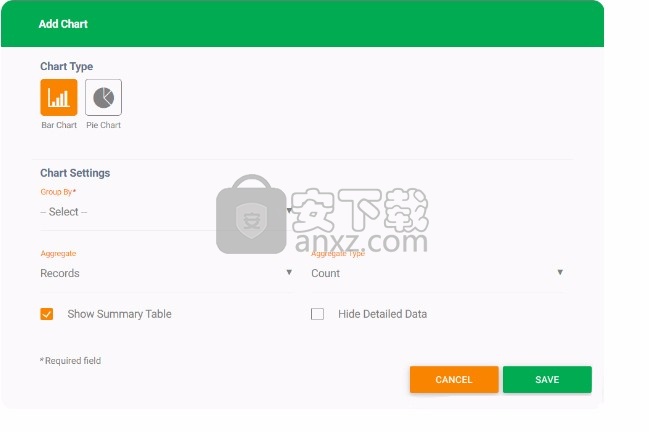Click the 'Pie Chart' text label

click(103, 125)
